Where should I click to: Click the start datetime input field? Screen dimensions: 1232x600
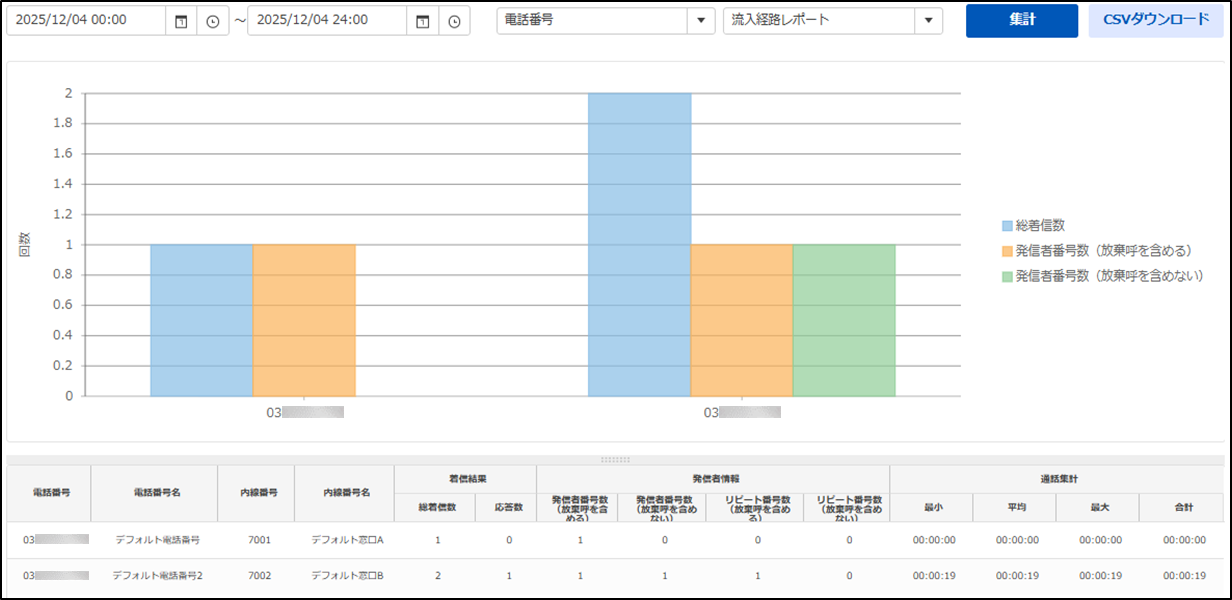(85, 21)
